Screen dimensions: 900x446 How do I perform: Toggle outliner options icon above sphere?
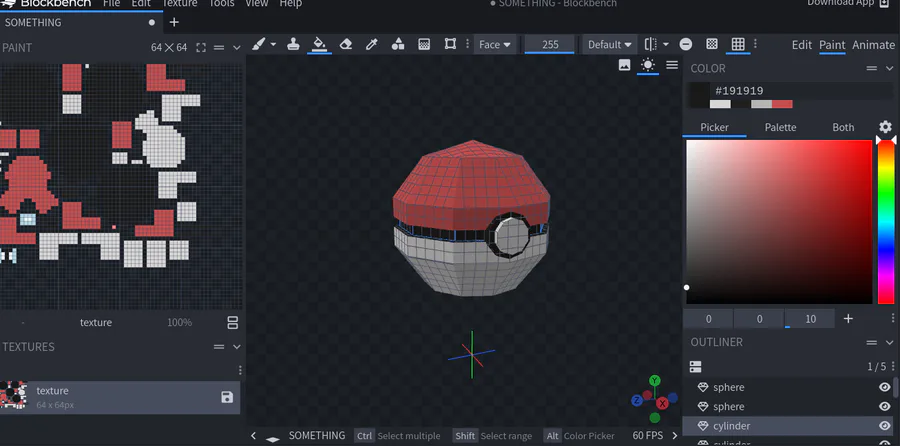(x=696, y=367)
